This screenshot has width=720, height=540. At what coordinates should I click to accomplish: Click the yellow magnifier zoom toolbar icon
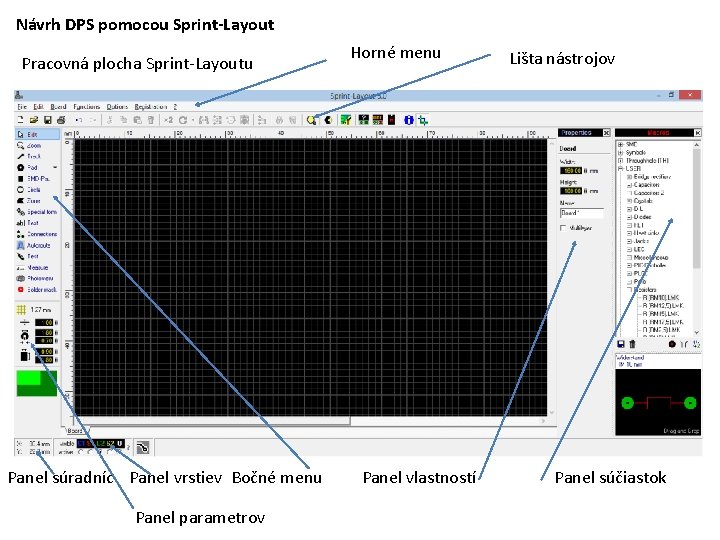coord(312,120)
